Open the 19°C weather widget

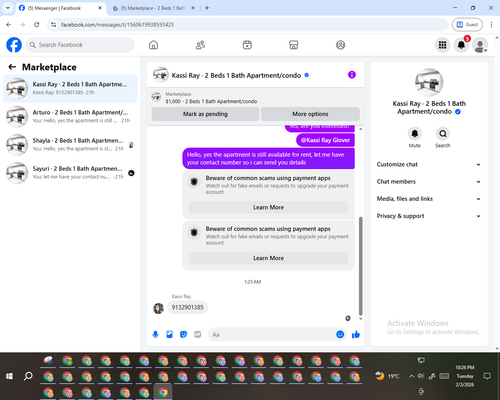pos(387,376)
